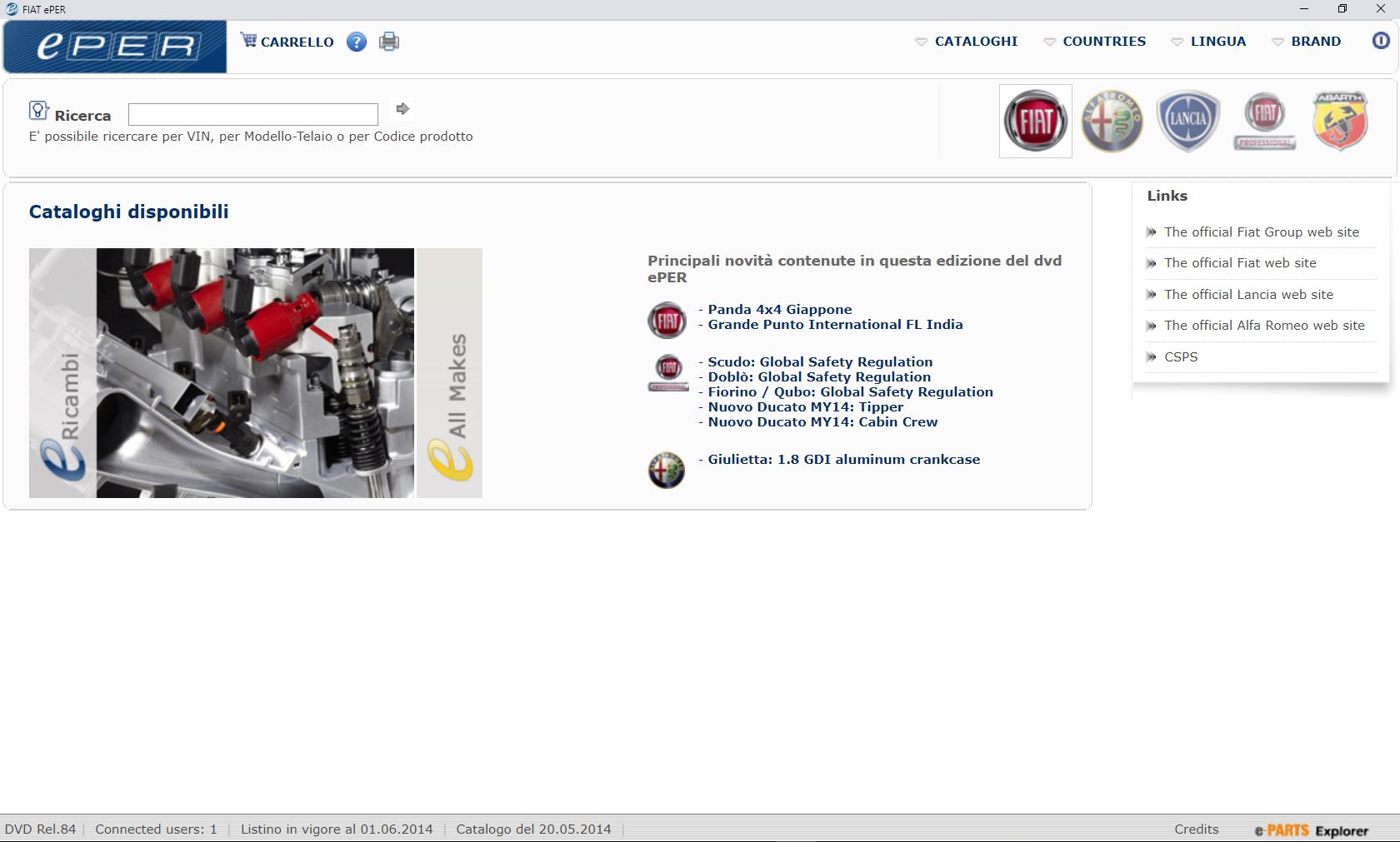1400x842 pixels.
Task: Click Doblò: Global Safety Regulation item
Action: coord(819,377)
